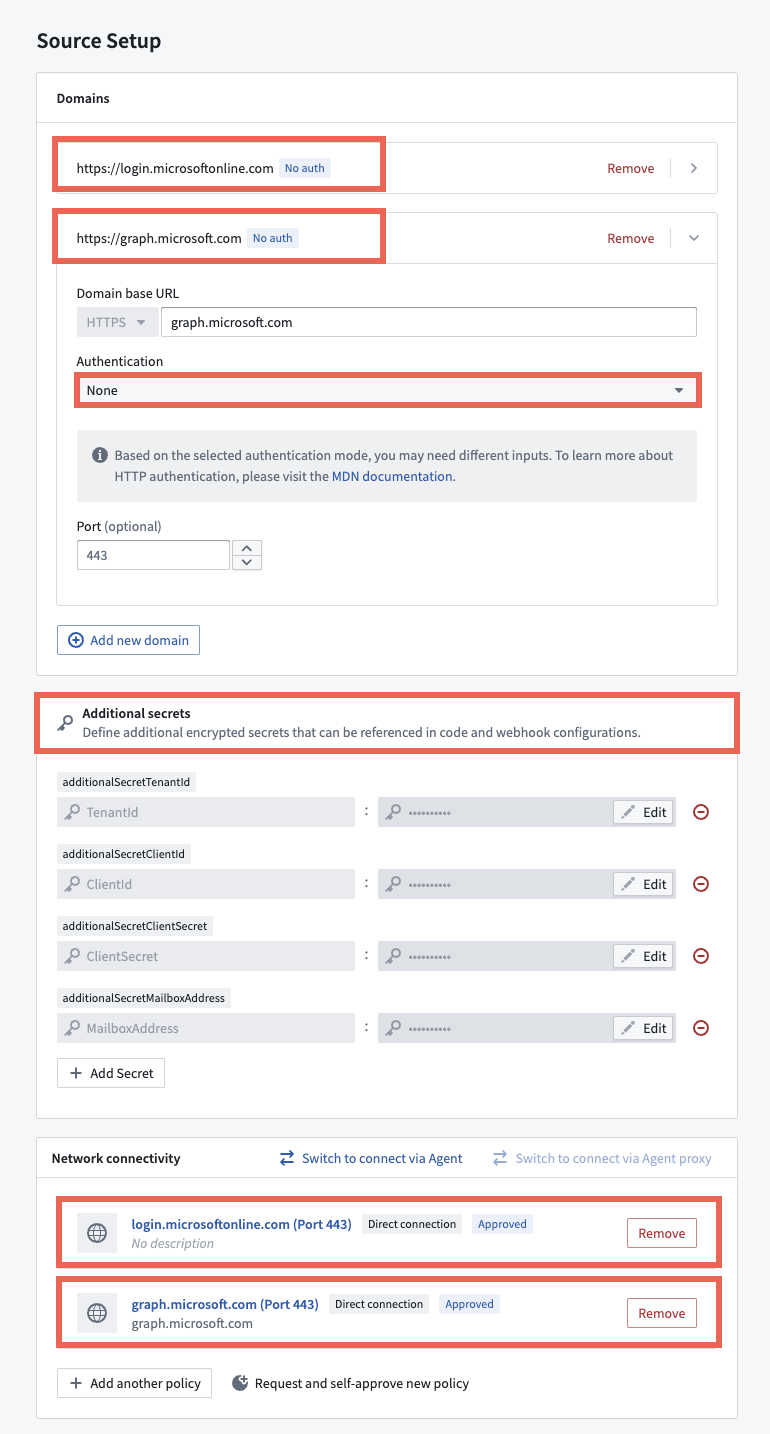The width and height of the screenshot is (770, 1434).
Task: Click Add new domain button
Action: (x=129, y=640)
